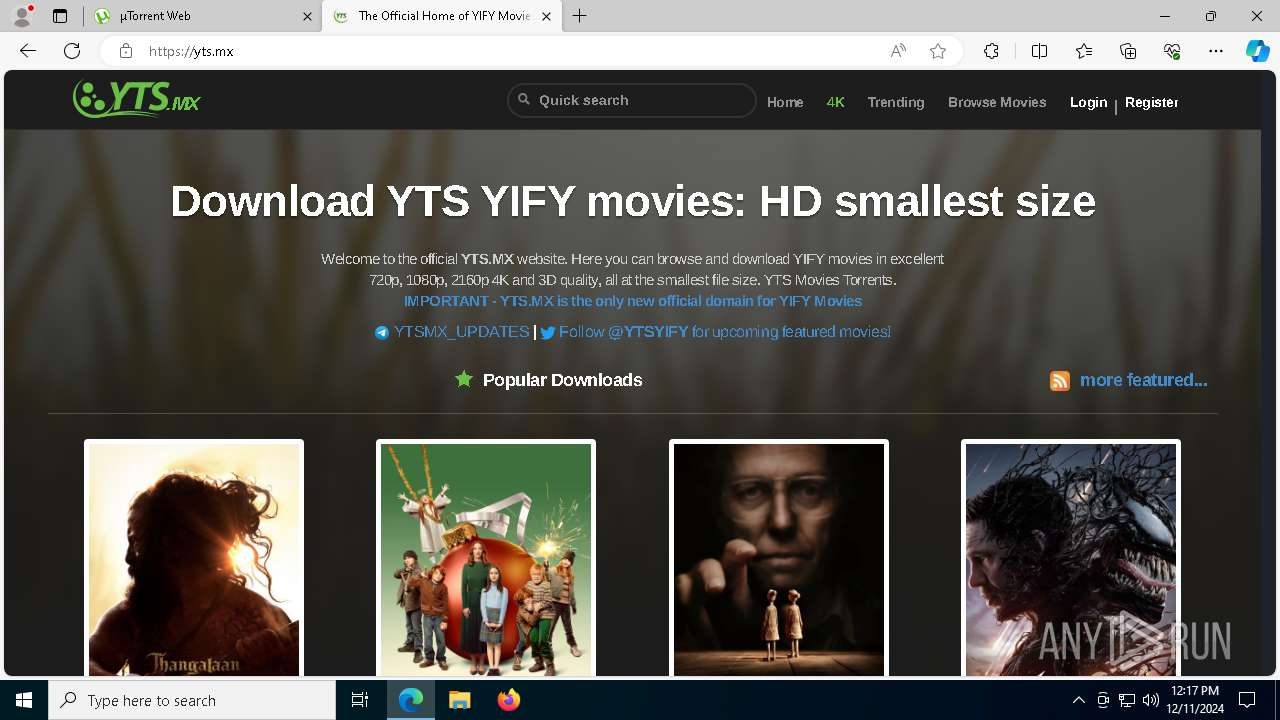Launch Firefox from the taskbar
Image resolution: width=1280 pixels, height=720 pixels.
click(508, 700)
